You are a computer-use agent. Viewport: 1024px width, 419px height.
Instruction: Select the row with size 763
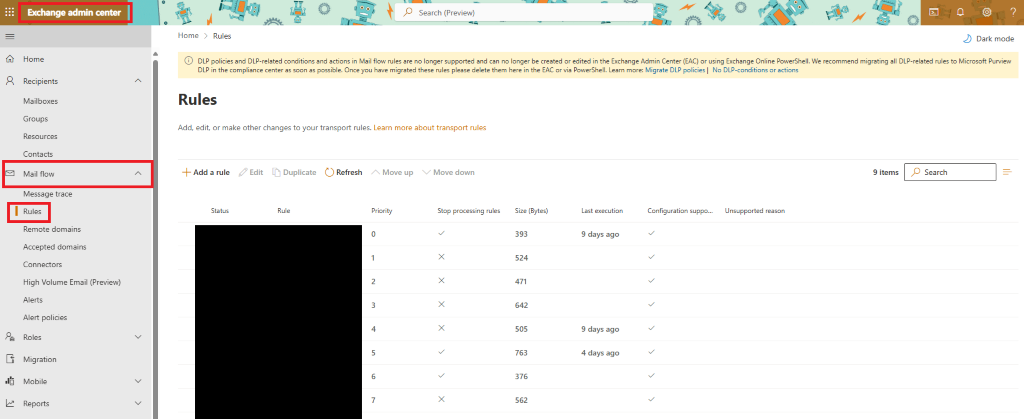click(x=598, y=352)
